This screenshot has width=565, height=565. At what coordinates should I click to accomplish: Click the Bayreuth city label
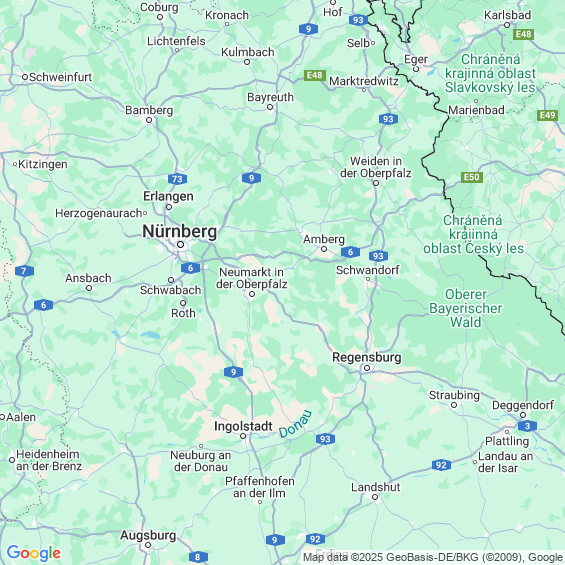coord(270,97)
